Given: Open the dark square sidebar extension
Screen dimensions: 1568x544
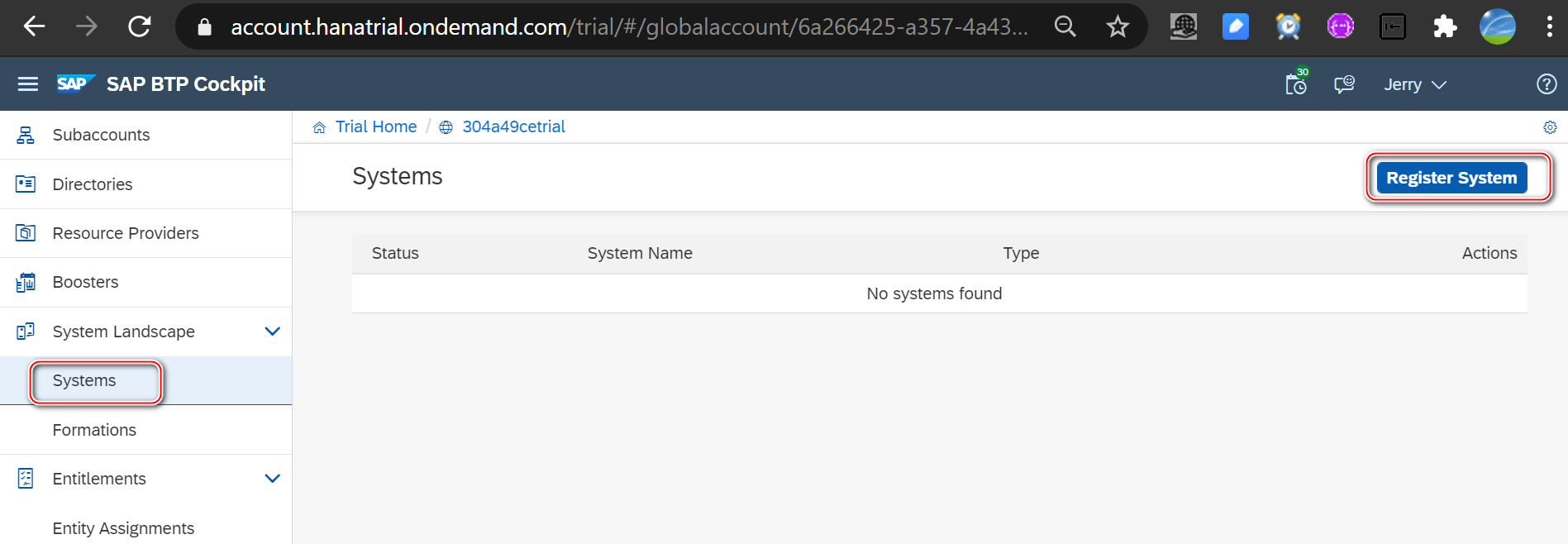Looking at the screenshot, I should click(x=1393, y=26).
